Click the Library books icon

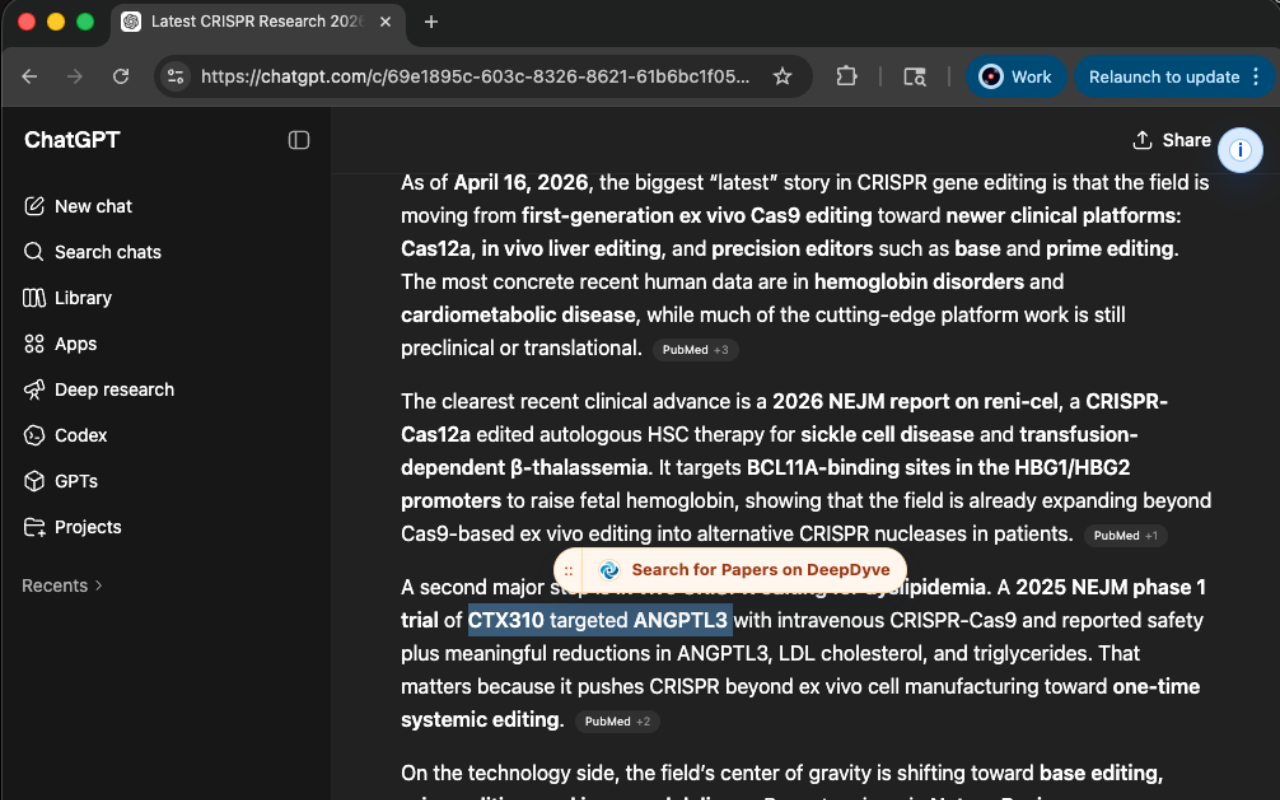click(34, 298)
